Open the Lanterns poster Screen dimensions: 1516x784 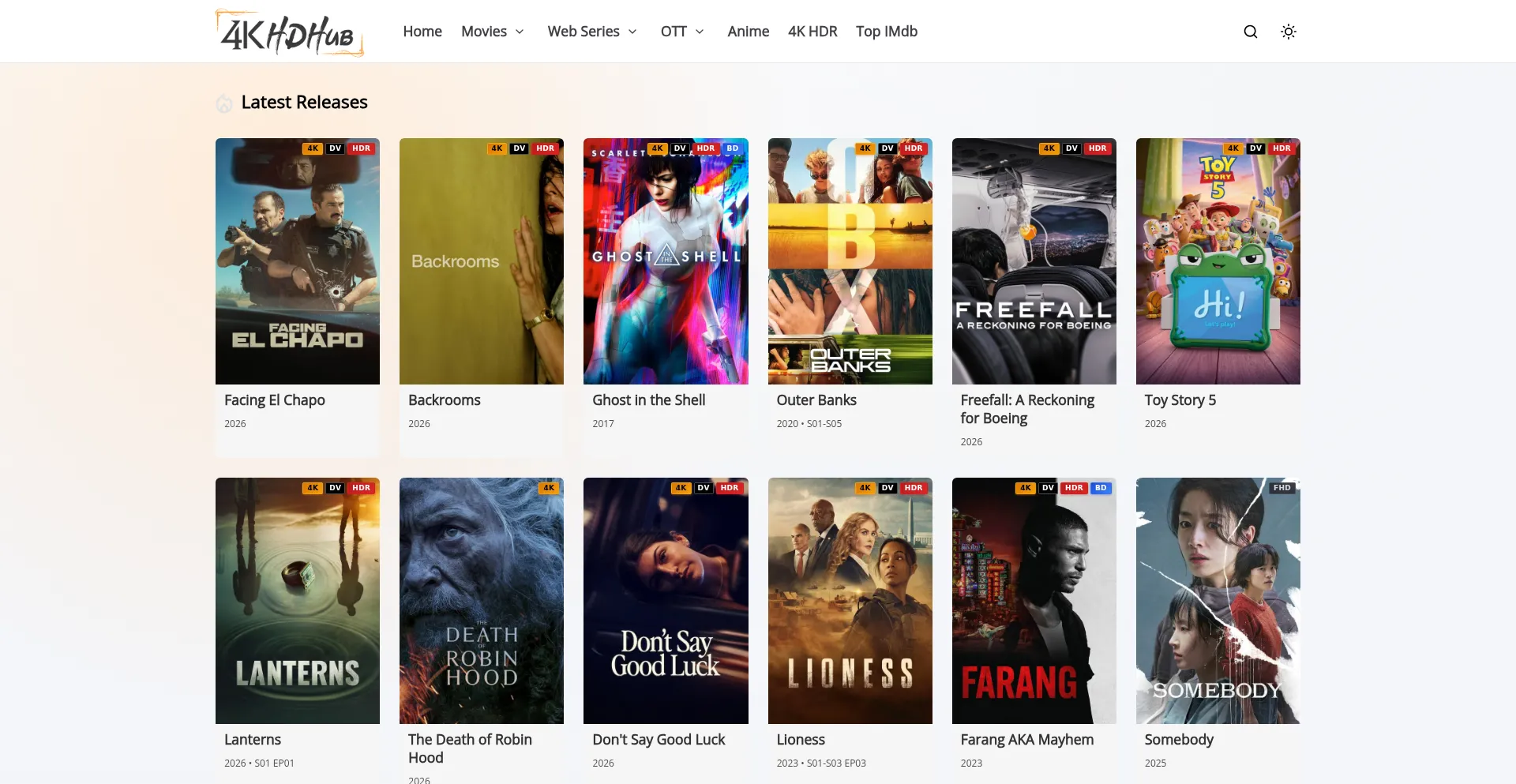point(298,601)
